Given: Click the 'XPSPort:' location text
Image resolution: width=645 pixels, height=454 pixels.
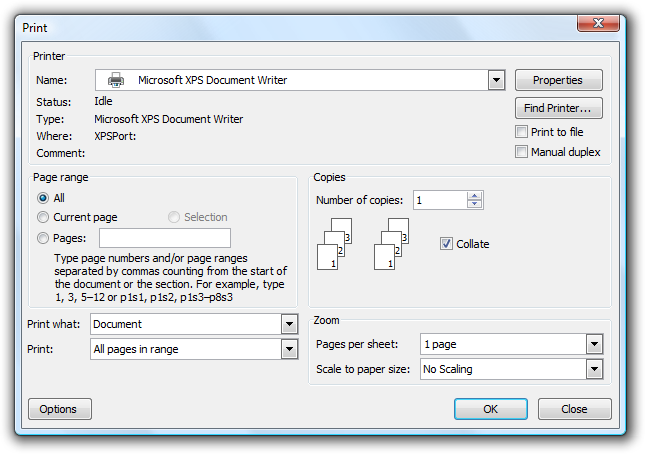Looking at the screenshot, I should (115, 136).
